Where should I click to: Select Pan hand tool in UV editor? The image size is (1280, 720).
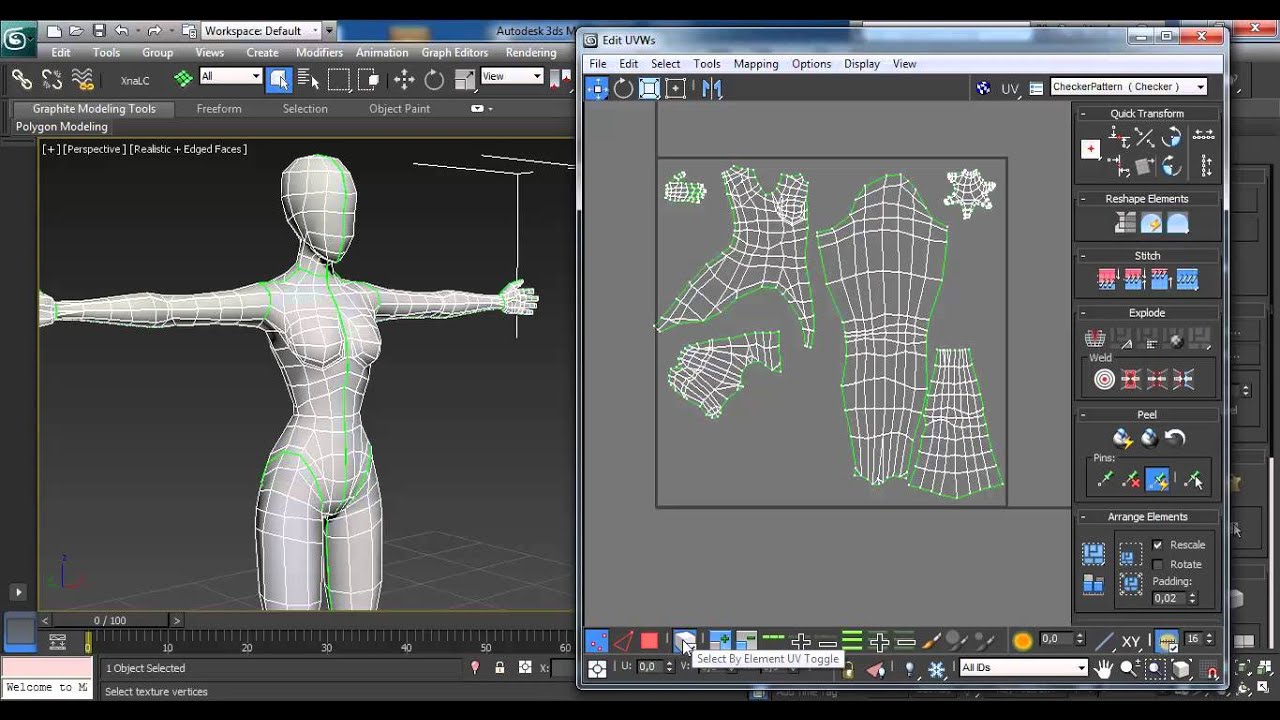(x=1104, y=668)
